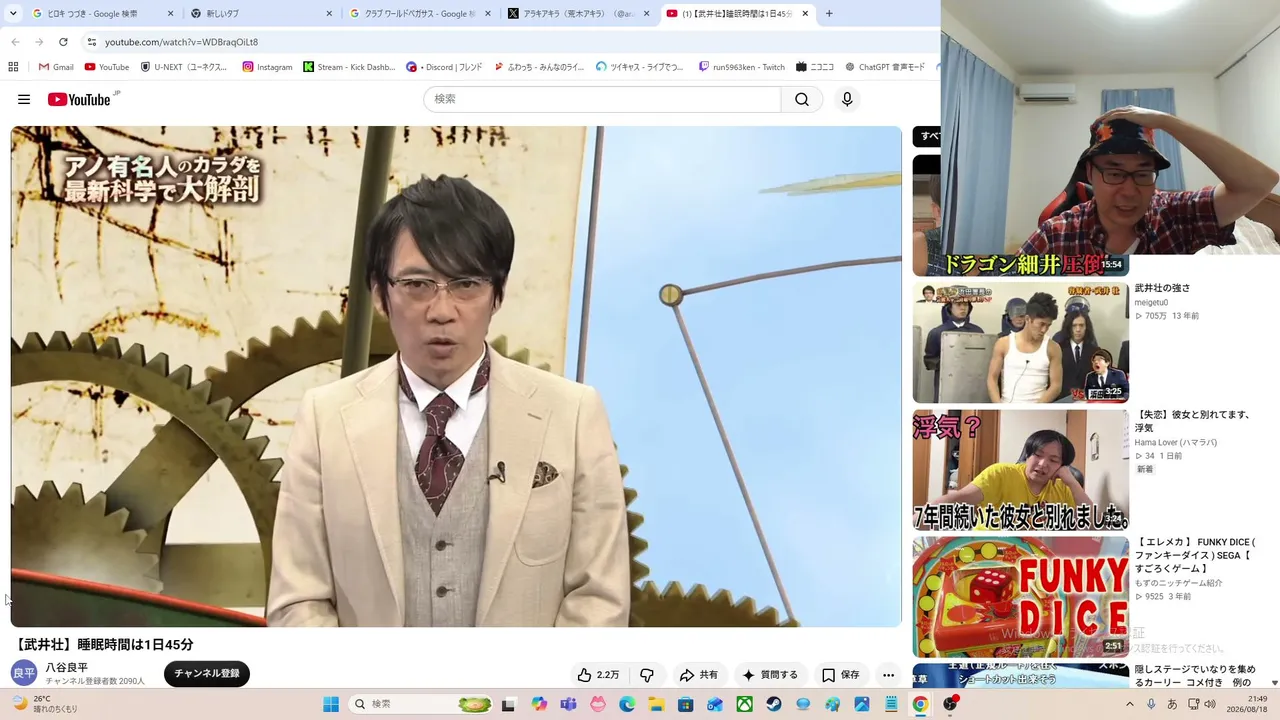Open the YouTube bookmark
This screenshot has width=1280, height=720.
coord(107,67)
